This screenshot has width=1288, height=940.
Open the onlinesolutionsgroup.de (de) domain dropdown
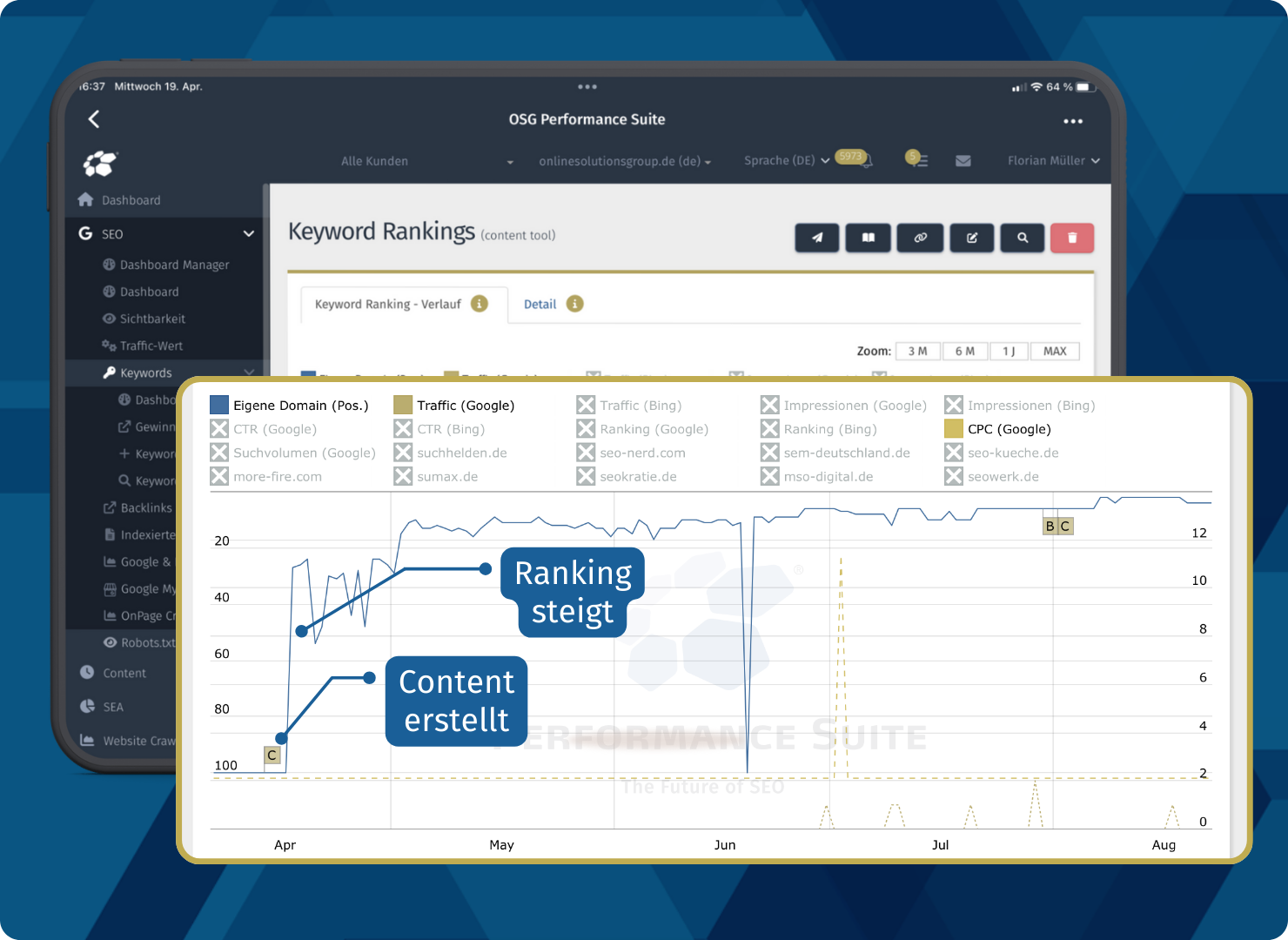pos(625,161)
